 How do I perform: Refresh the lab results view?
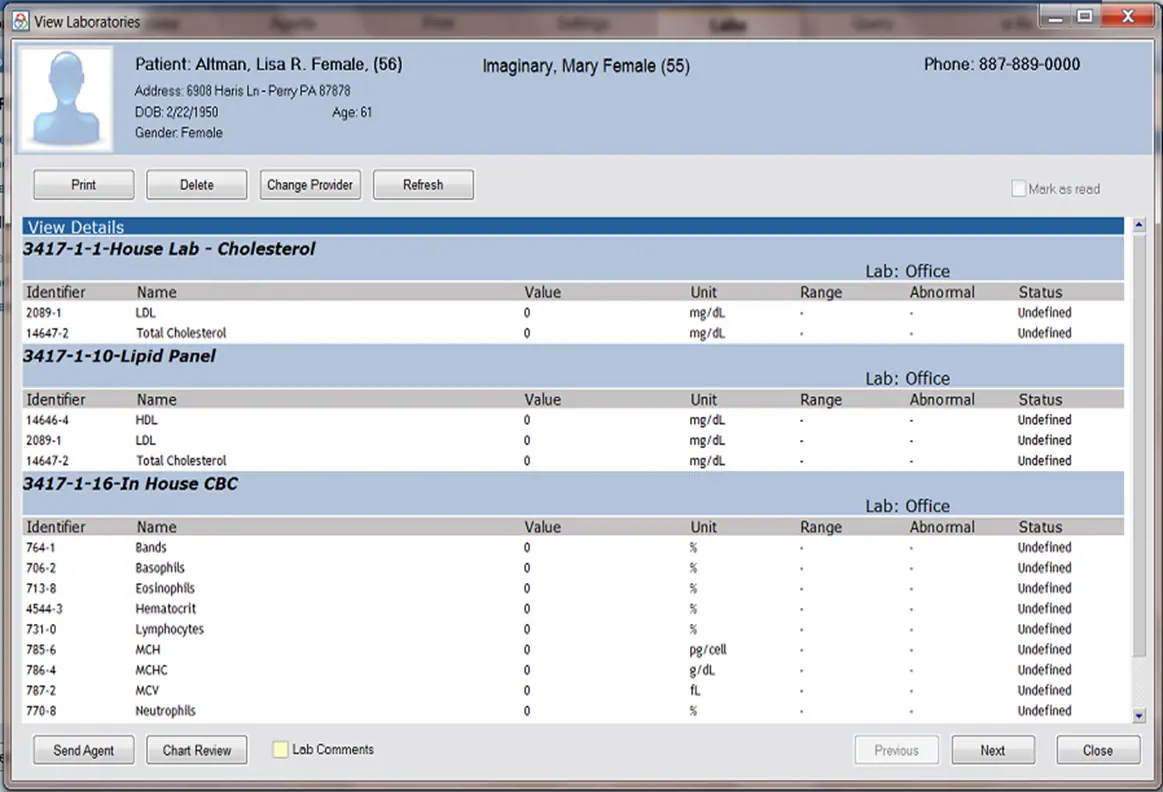pyautogui.click(x=423, y=184)
